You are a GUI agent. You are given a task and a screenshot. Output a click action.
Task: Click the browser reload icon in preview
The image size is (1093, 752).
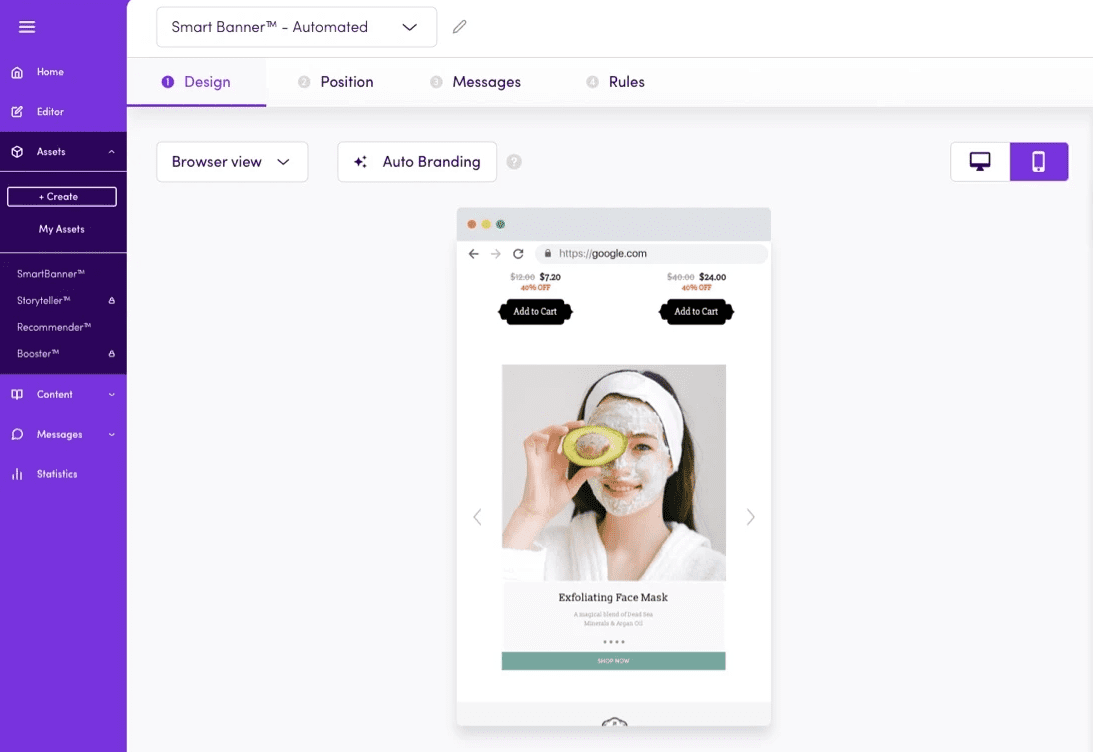(518, 254)
